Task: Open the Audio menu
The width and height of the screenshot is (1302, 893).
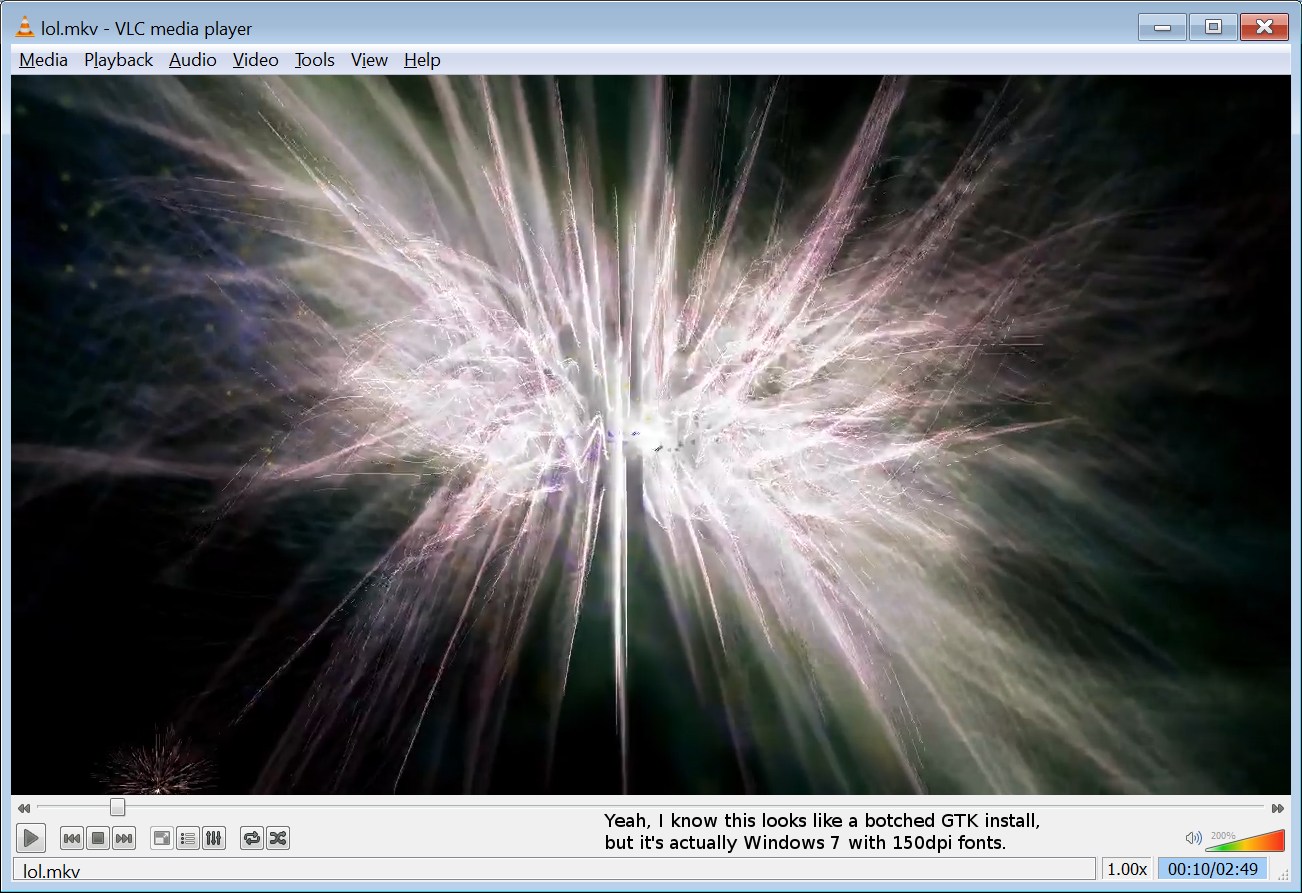Action: [x=192, y=60]
